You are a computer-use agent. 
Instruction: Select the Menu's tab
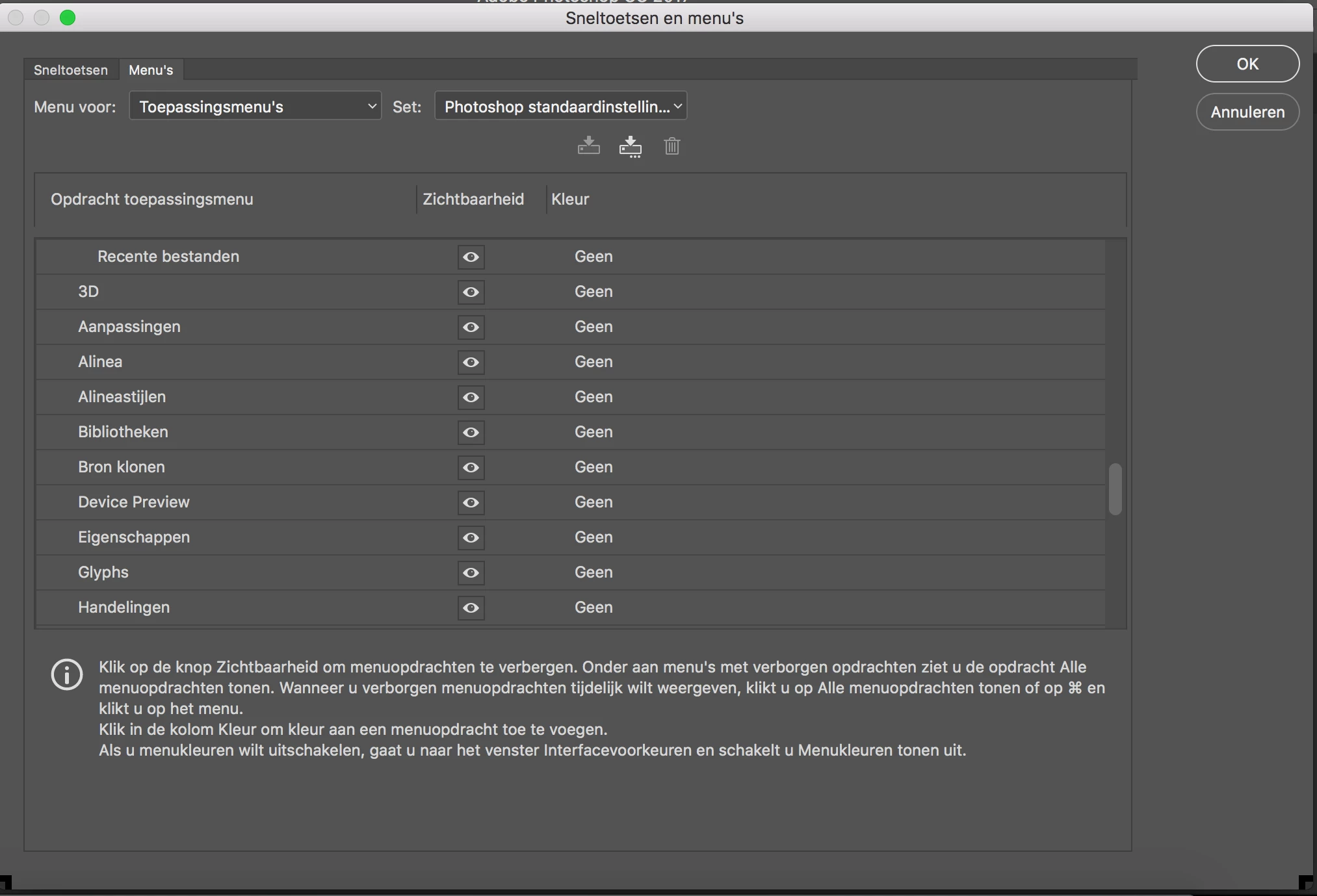tap(151, 70)
